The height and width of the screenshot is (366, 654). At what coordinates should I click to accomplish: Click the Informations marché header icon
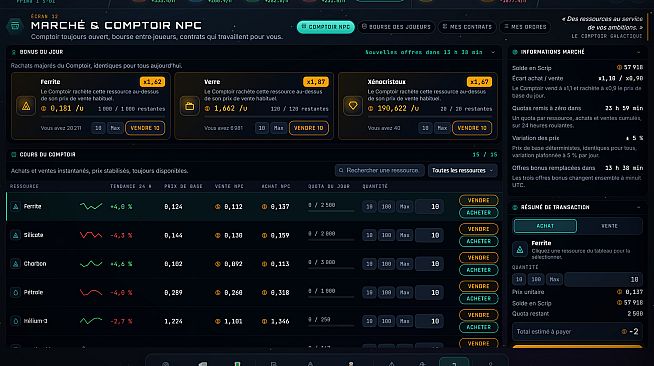[515, 52]
